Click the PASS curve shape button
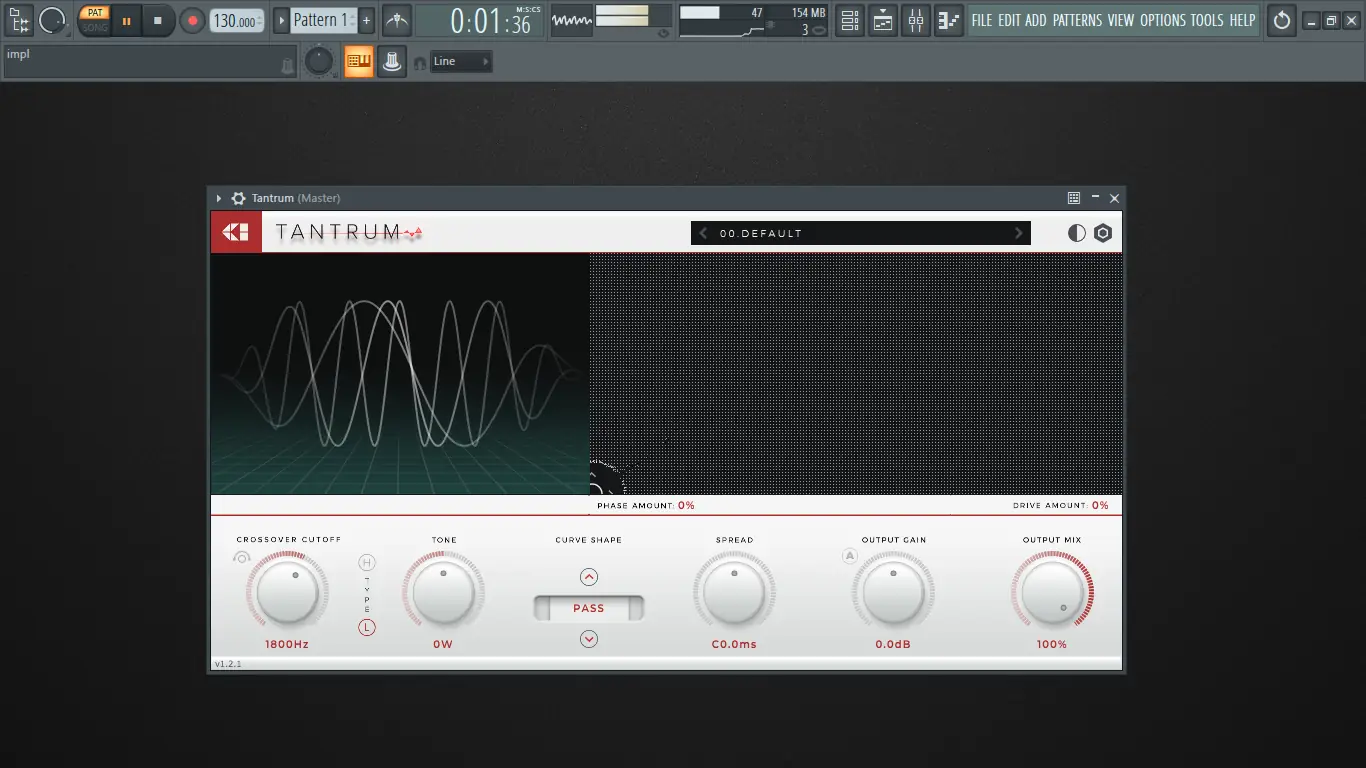The image size is (1366, 768). click(x=589, y=608)
